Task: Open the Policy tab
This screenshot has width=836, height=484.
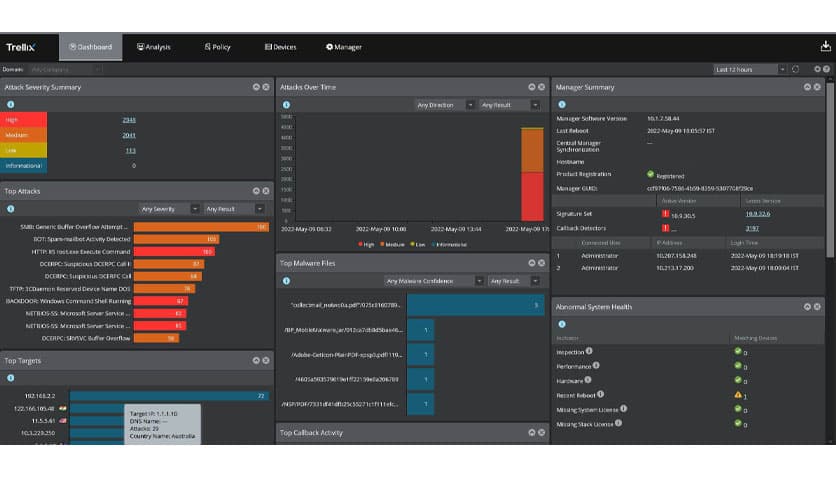Action: pyautogui.click(x=218, y=47)
